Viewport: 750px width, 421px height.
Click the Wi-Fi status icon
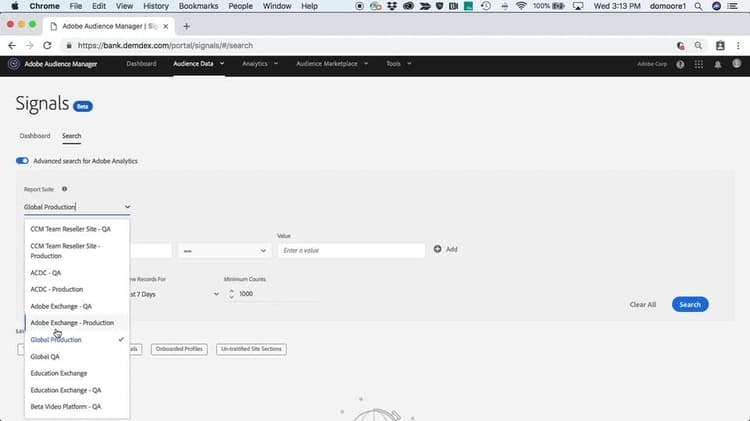521,6
